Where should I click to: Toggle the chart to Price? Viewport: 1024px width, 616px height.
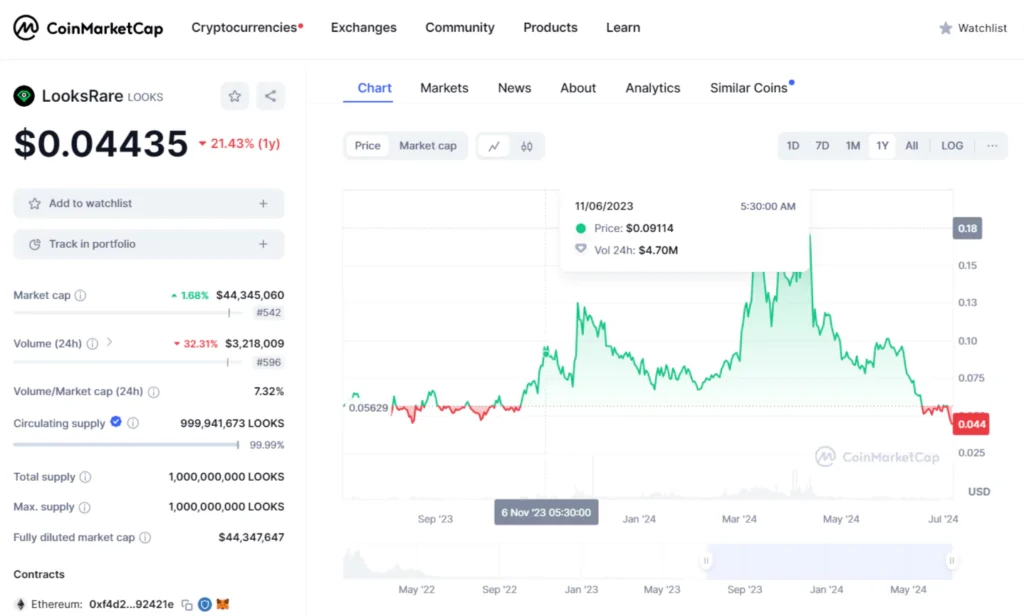(x=367, y=146)
